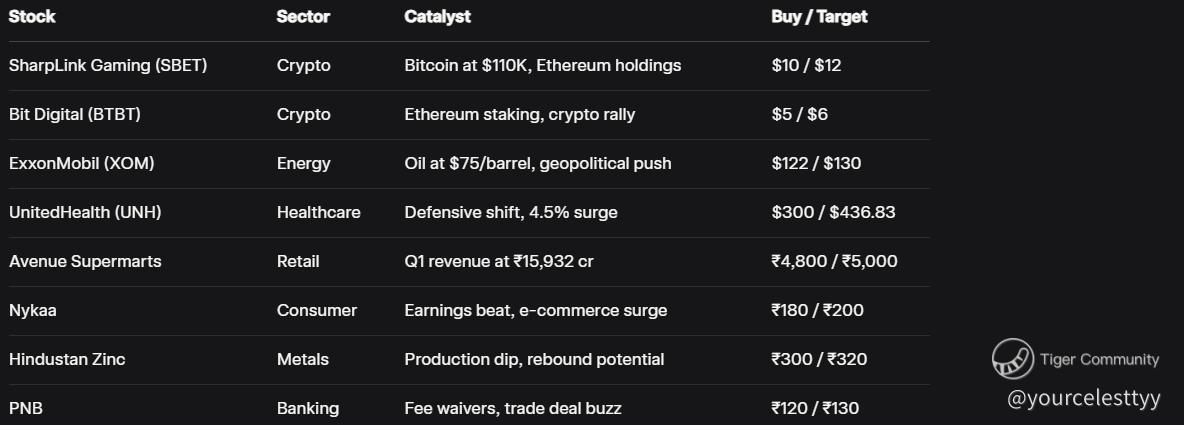Select the Healthcare sector cell
The height and width of the screenshot is (425, 1184).
(x=318, y=212)
